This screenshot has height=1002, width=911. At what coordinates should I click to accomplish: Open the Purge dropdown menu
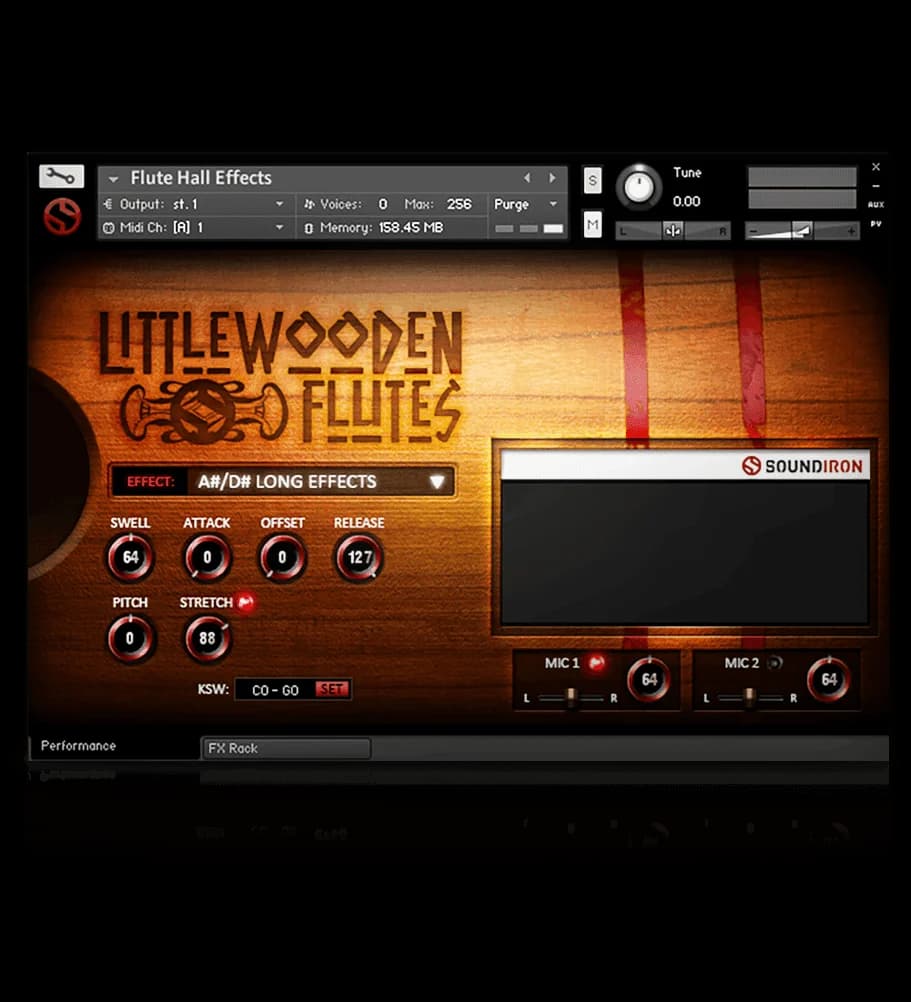[x=525, y=204]
